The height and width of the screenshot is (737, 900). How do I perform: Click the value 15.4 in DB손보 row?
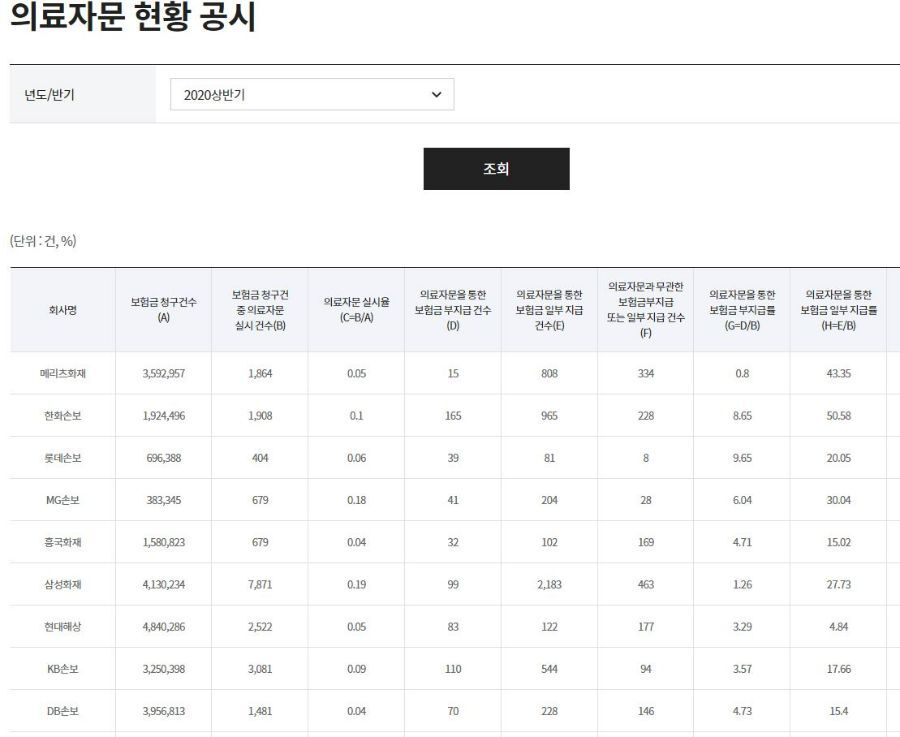coord(839,711)
